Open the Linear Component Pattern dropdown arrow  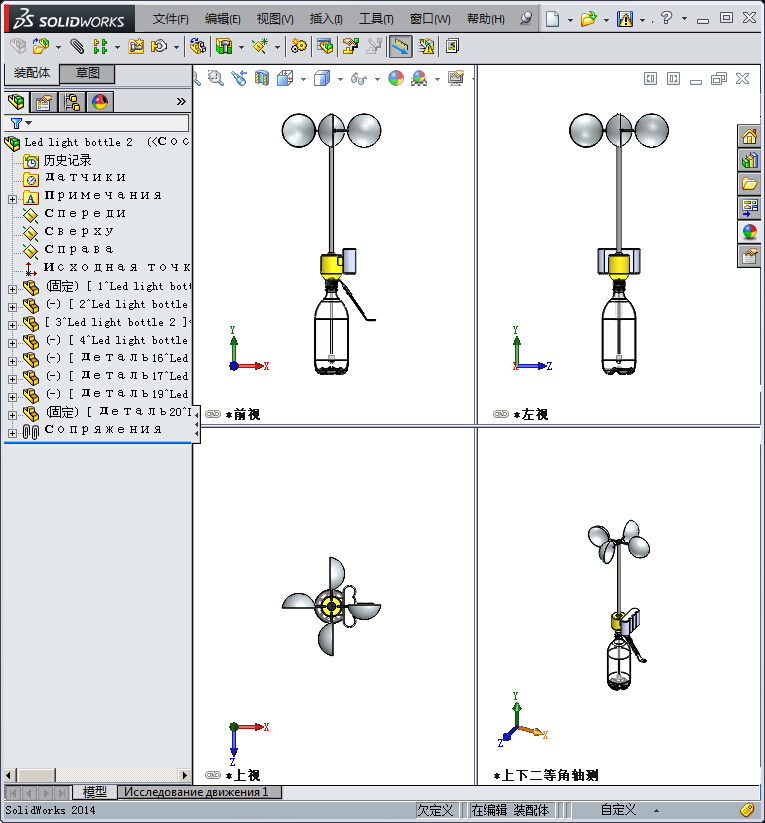117,47
